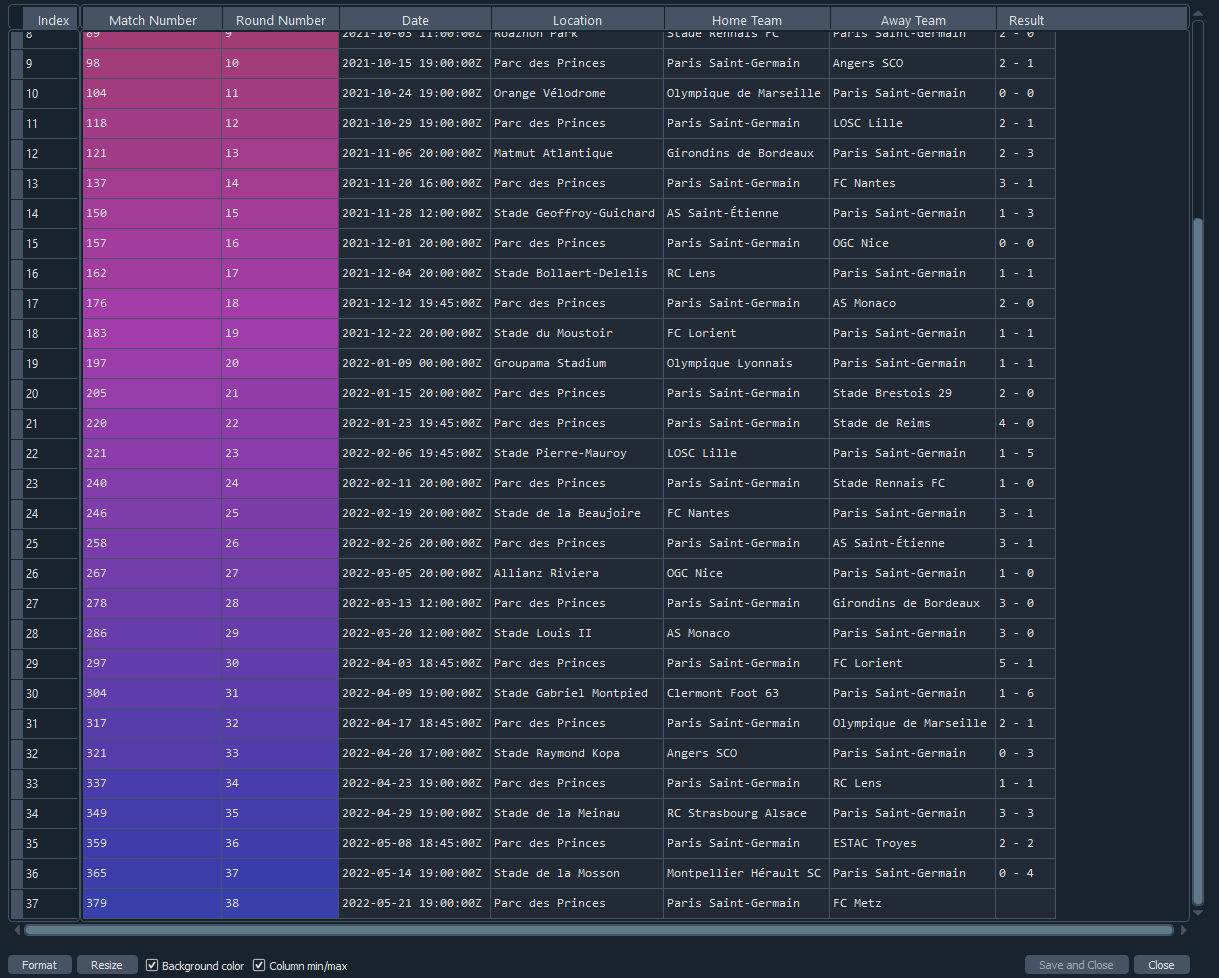Open the Format options button
This screenshot has height=978, width=1219.
(40, 965)
